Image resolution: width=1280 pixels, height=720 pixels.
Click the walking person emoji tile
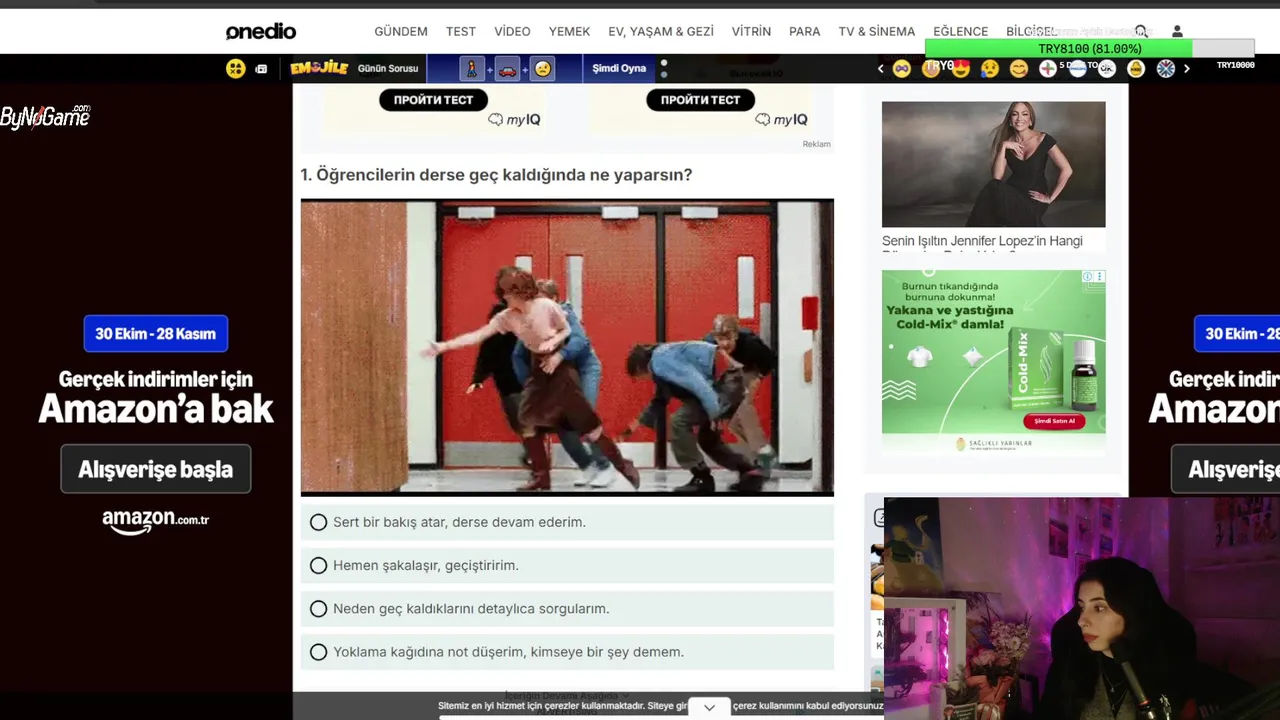click(471, 69)
